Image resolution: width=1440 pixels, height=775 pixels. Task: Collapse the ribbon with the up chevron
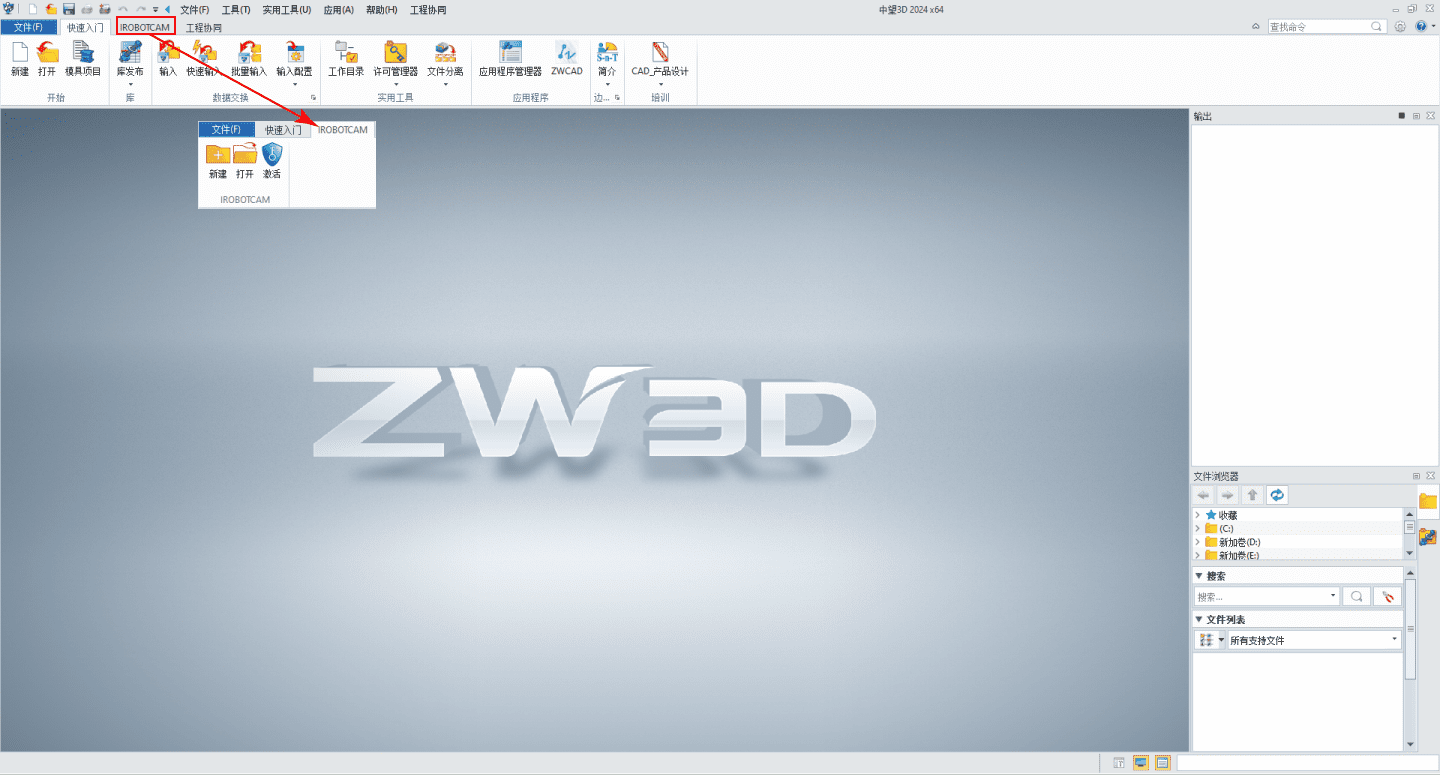(x=1255, y=26)
